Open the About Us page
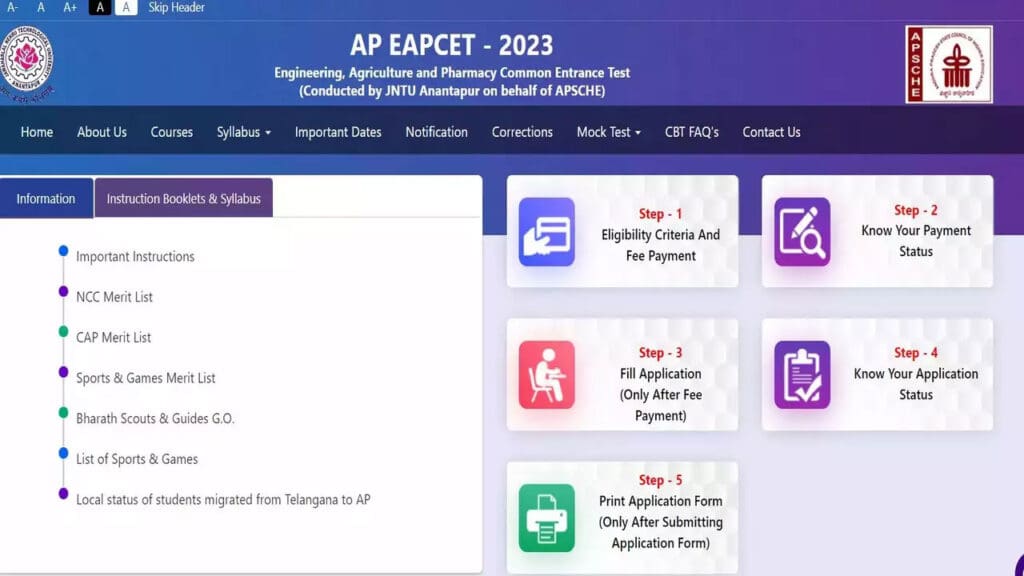This screenshot has width=1024, height=576. (x=102, y=132)
